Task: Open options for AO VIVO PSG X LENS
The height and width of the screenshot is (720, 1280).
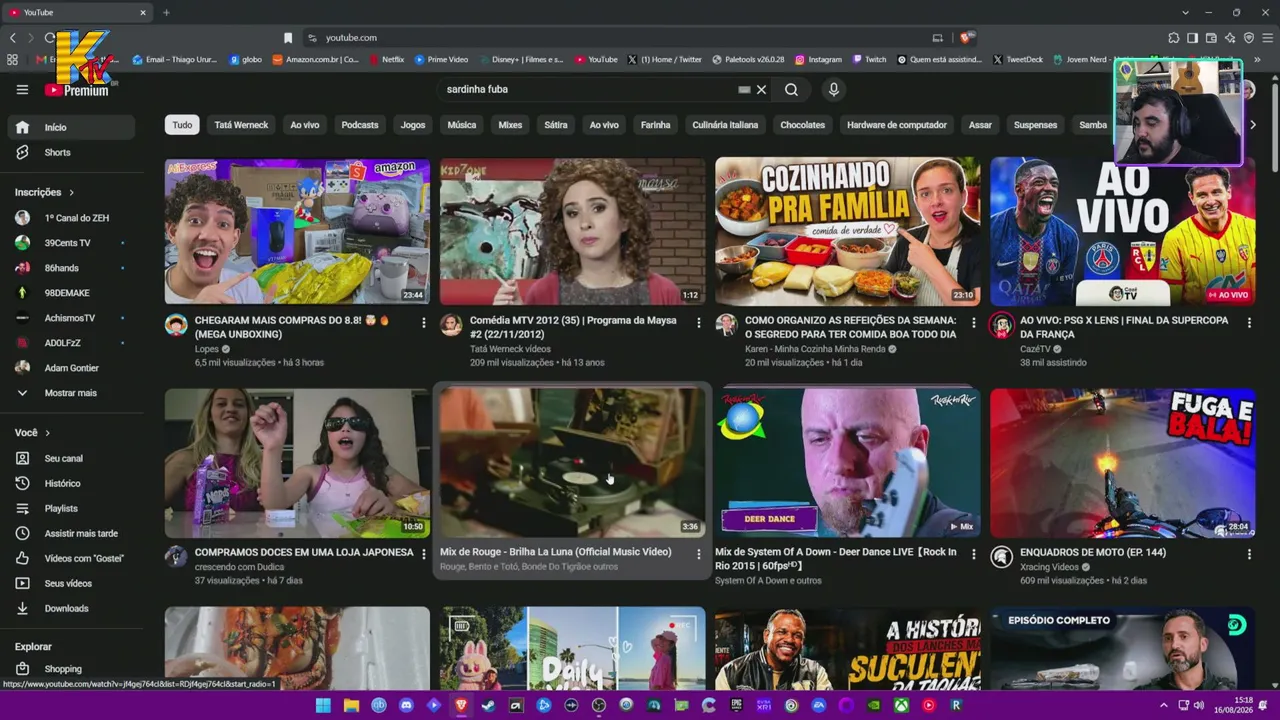Action: (1248, 323)
